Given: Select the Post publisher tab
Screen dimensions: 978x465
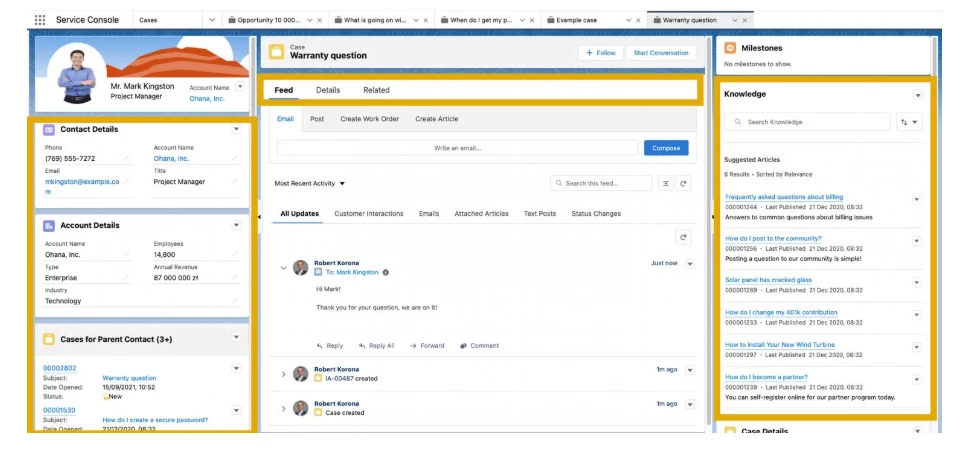Looking at the screenshot, I should (x=317, y=119).
